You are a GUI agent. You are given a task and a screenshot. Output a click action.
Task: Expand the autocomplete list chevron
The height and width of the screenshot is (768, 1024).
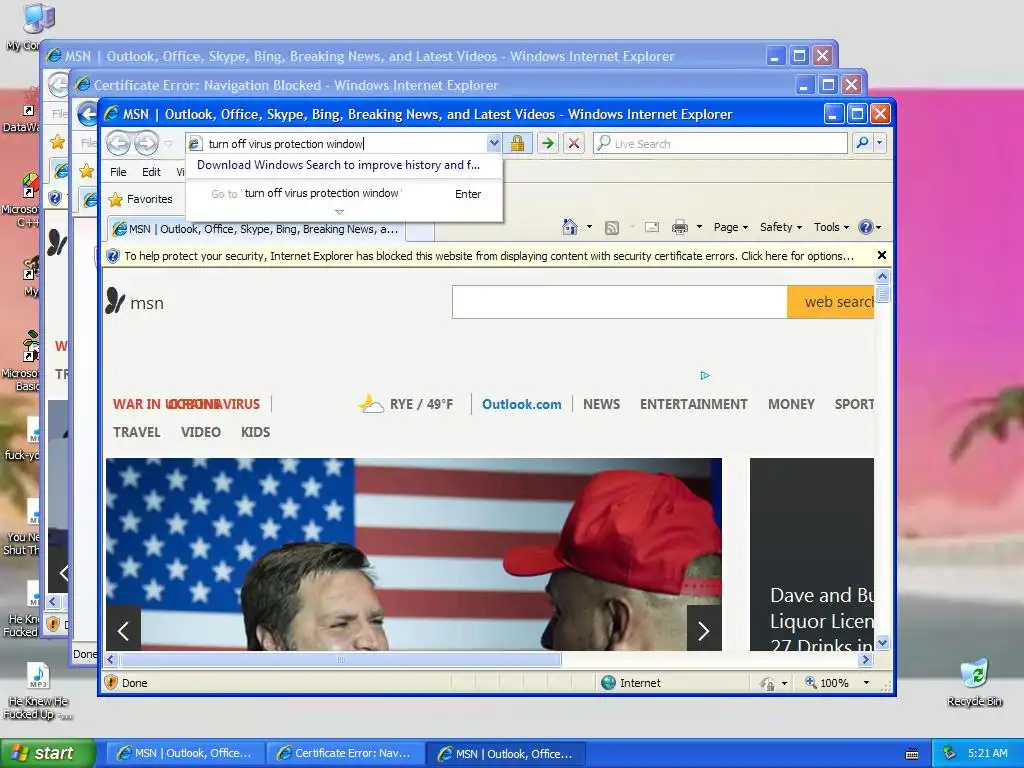pyautogui.click(x=339, y=212)
